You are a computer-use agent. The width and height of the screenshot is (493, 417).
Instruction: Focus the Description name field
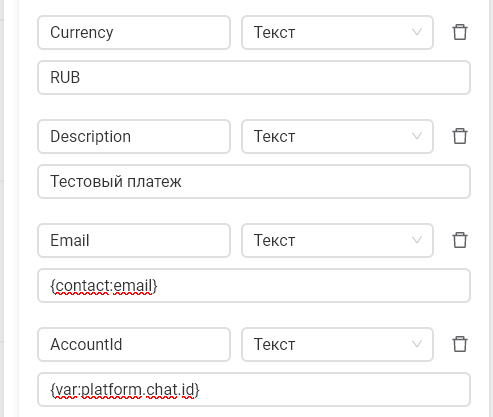pos(134,136)
